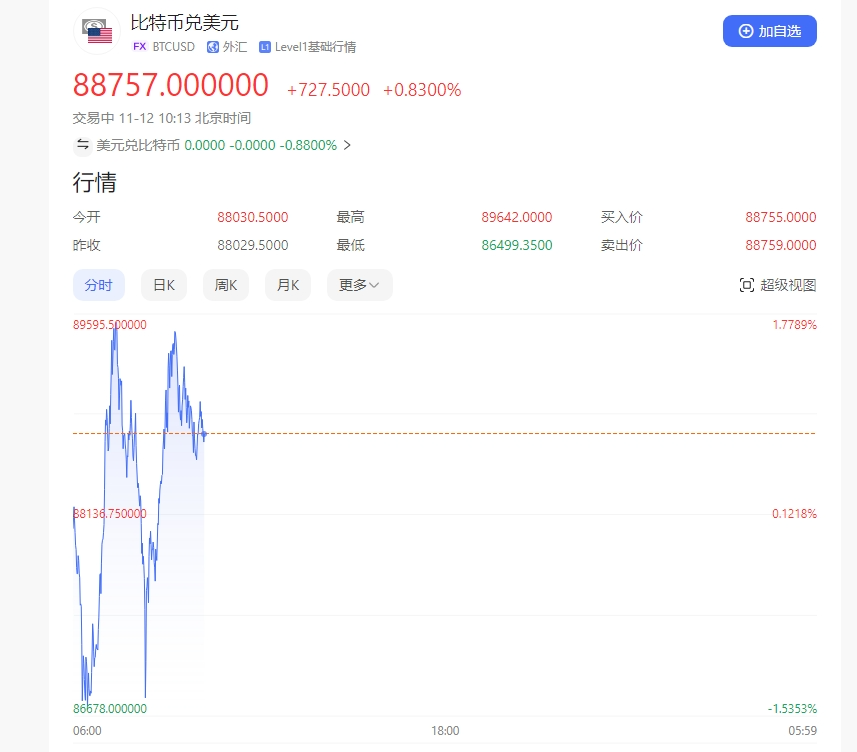Screen dimensions: 857x752
Task: Click the flag logo of BTCUSD
Action: tap(96, 31)
